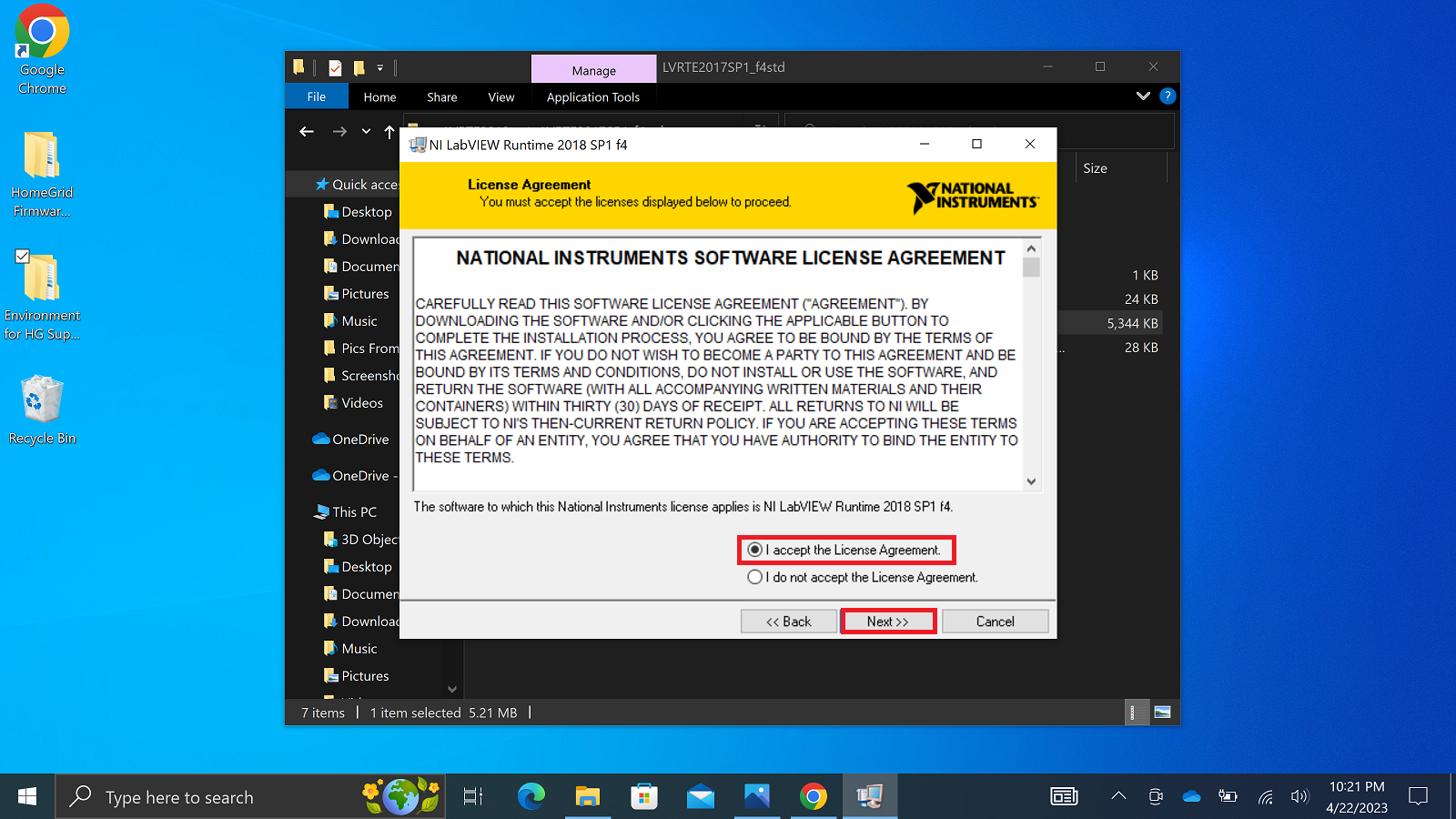
Task: Open Mail app from taskbar
Action: pyautogui.click(x=701, y=797)
